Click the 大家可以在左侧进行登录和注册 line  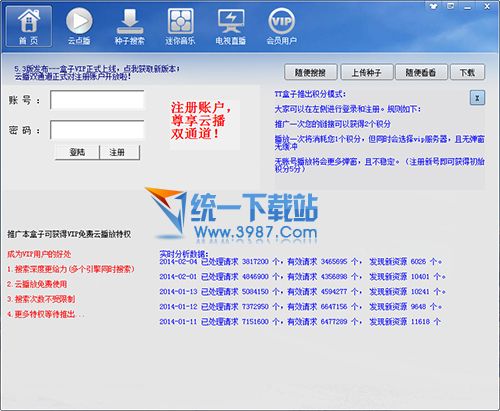348,109
